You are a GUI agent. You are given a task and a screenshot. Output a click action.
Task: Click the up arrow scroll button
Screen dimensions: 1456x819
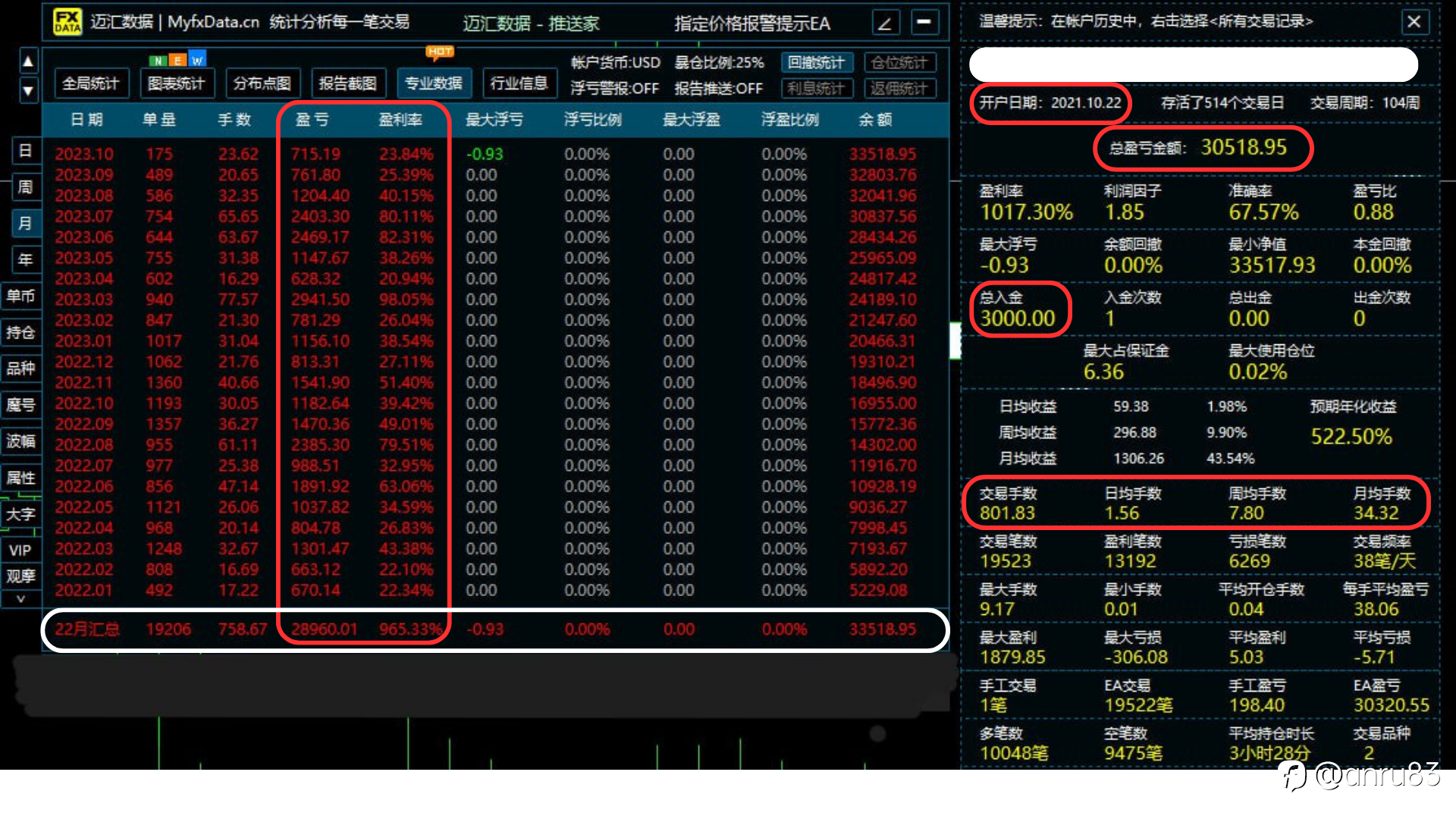pos(28,61)
